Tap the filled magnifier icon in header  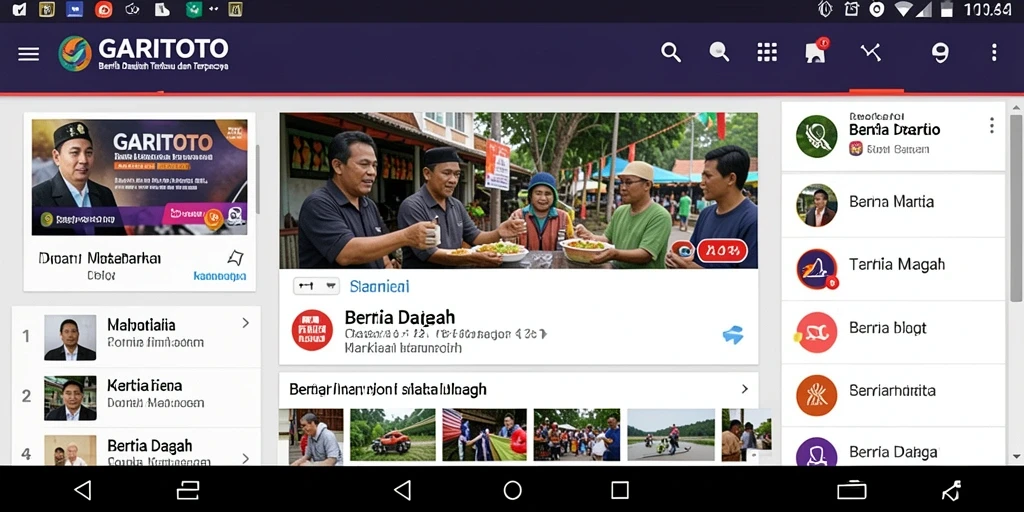pos(719,52)
